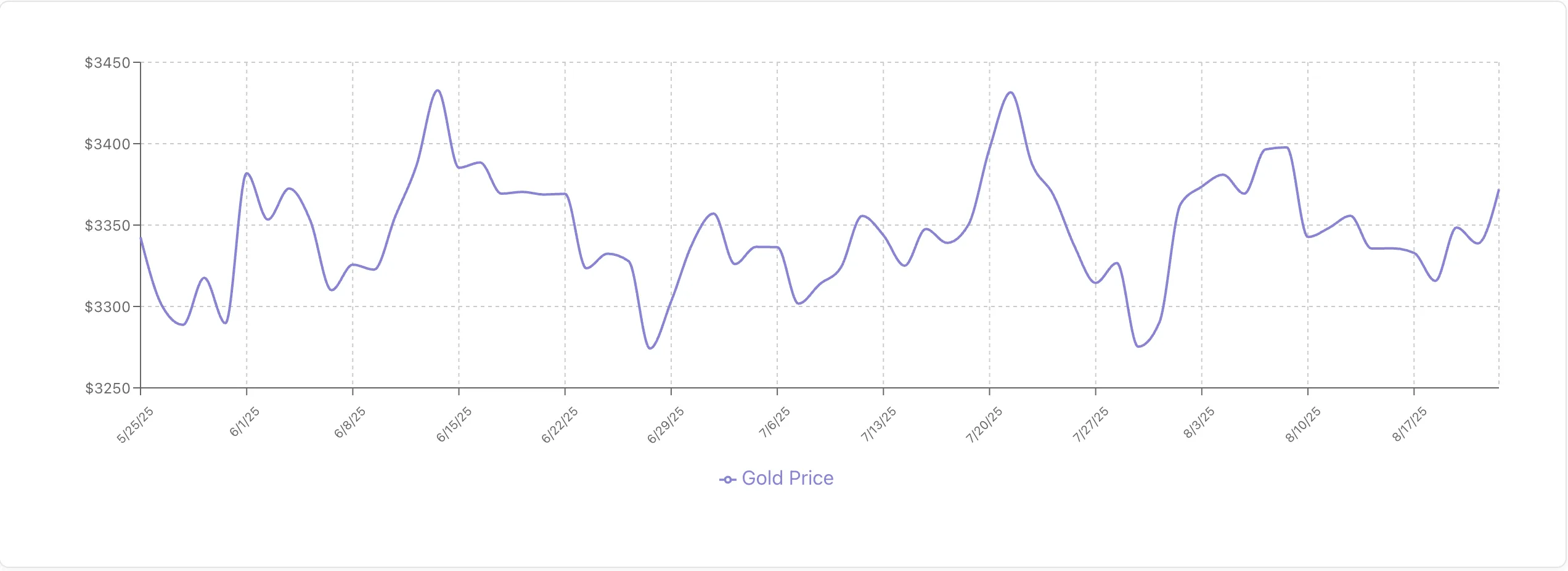Click the $3250 y-axis label

click(x=107, y=388)
